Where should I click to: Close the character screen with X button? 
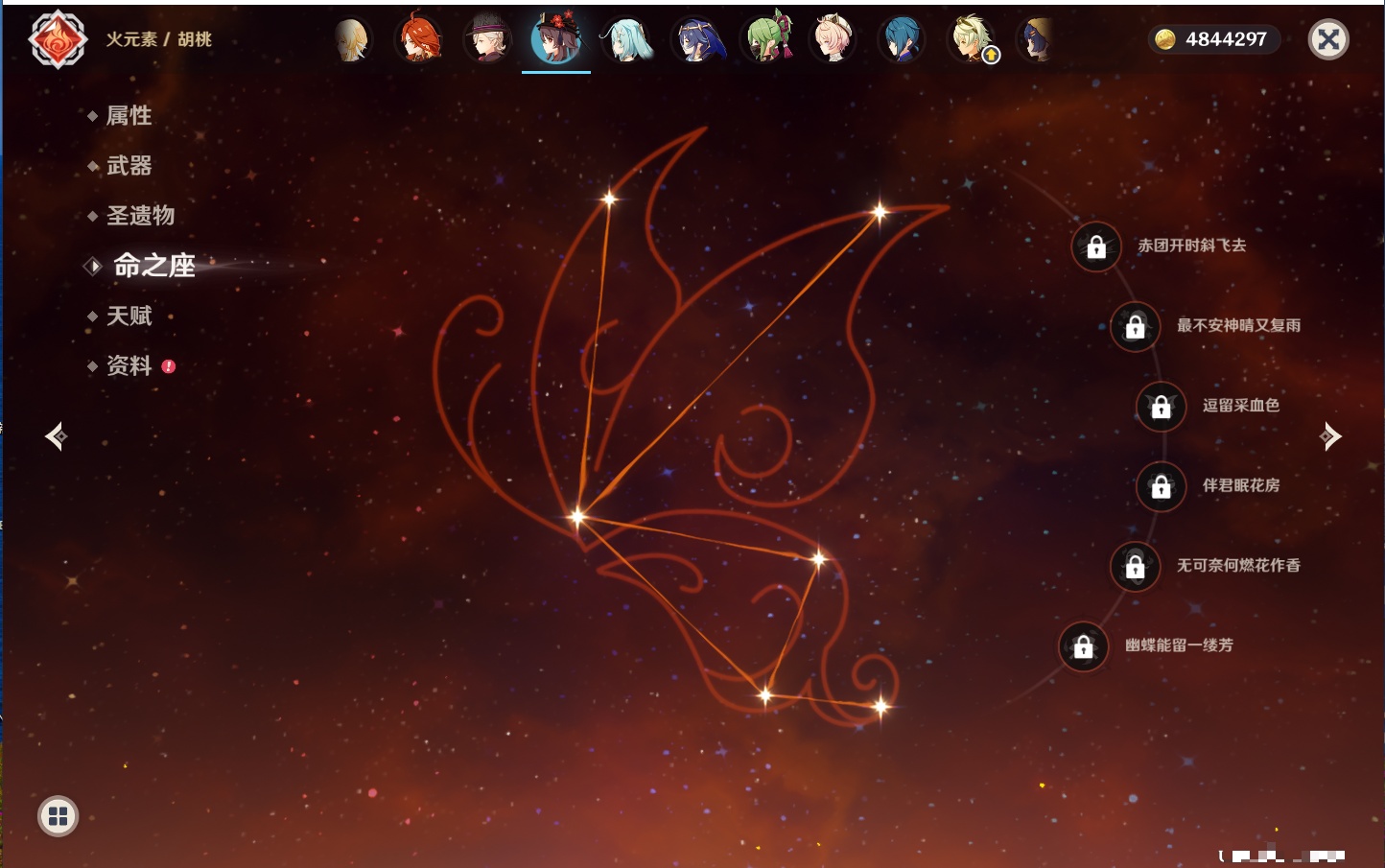(x=1328, y=39)
